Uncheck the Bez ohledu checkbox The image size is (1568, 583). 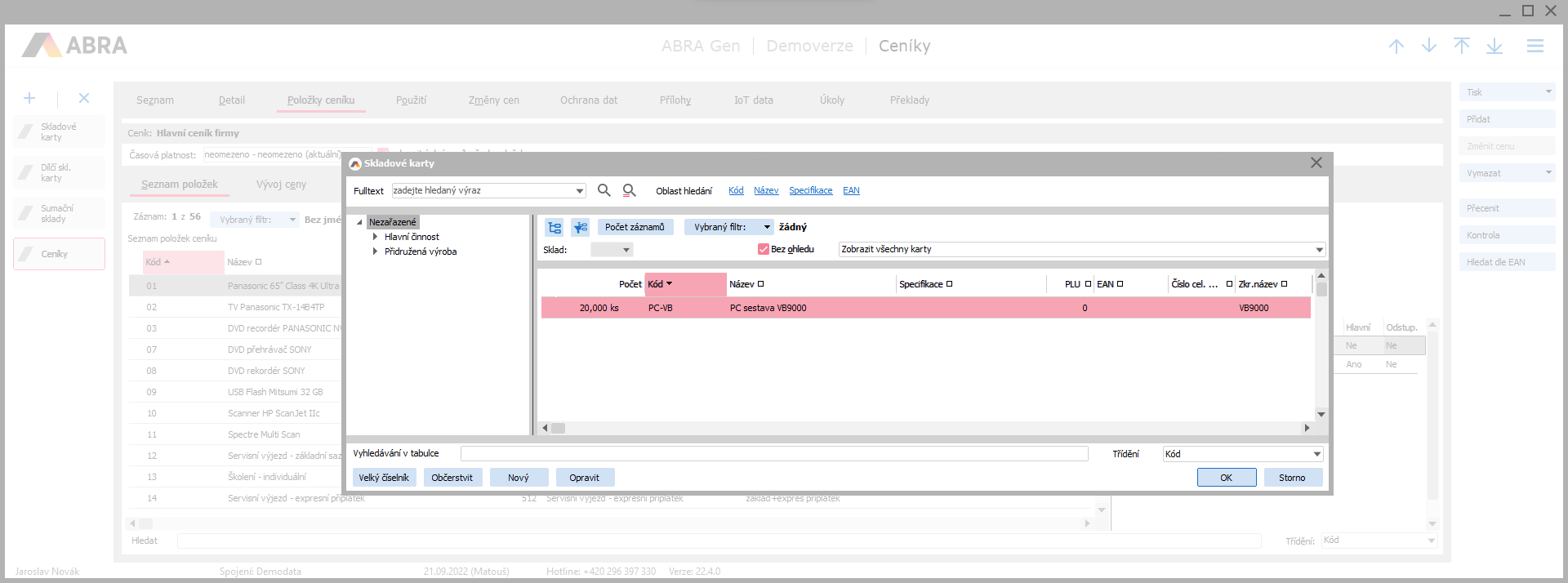click(x=764, y=249)
